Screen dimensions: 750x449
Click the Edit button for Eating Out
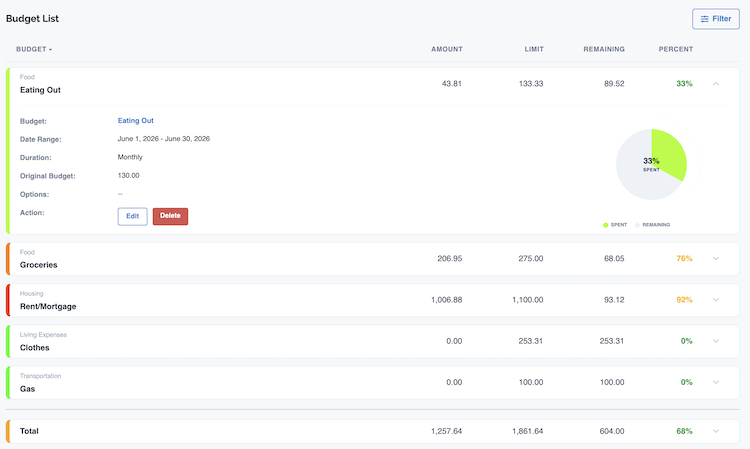point(132,216)
